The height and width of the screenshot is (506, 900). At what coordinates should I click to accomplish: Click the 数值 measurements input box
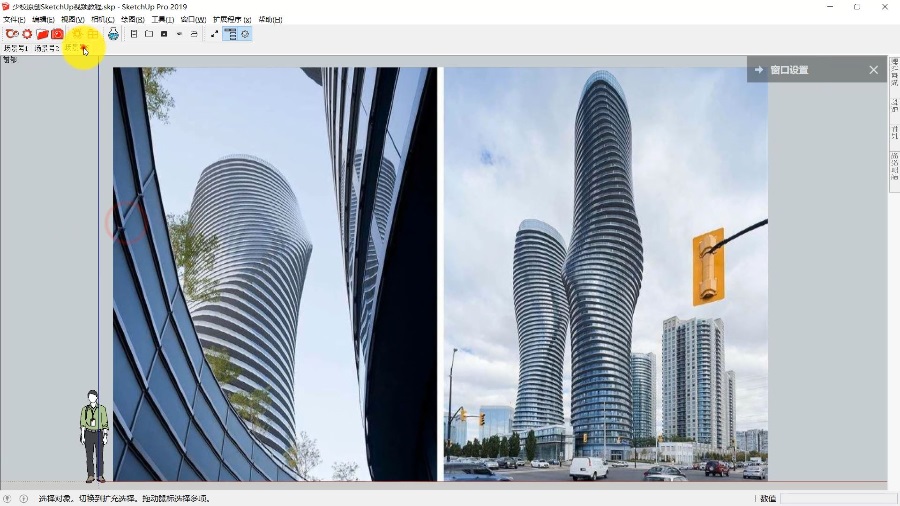pos(837,499)
